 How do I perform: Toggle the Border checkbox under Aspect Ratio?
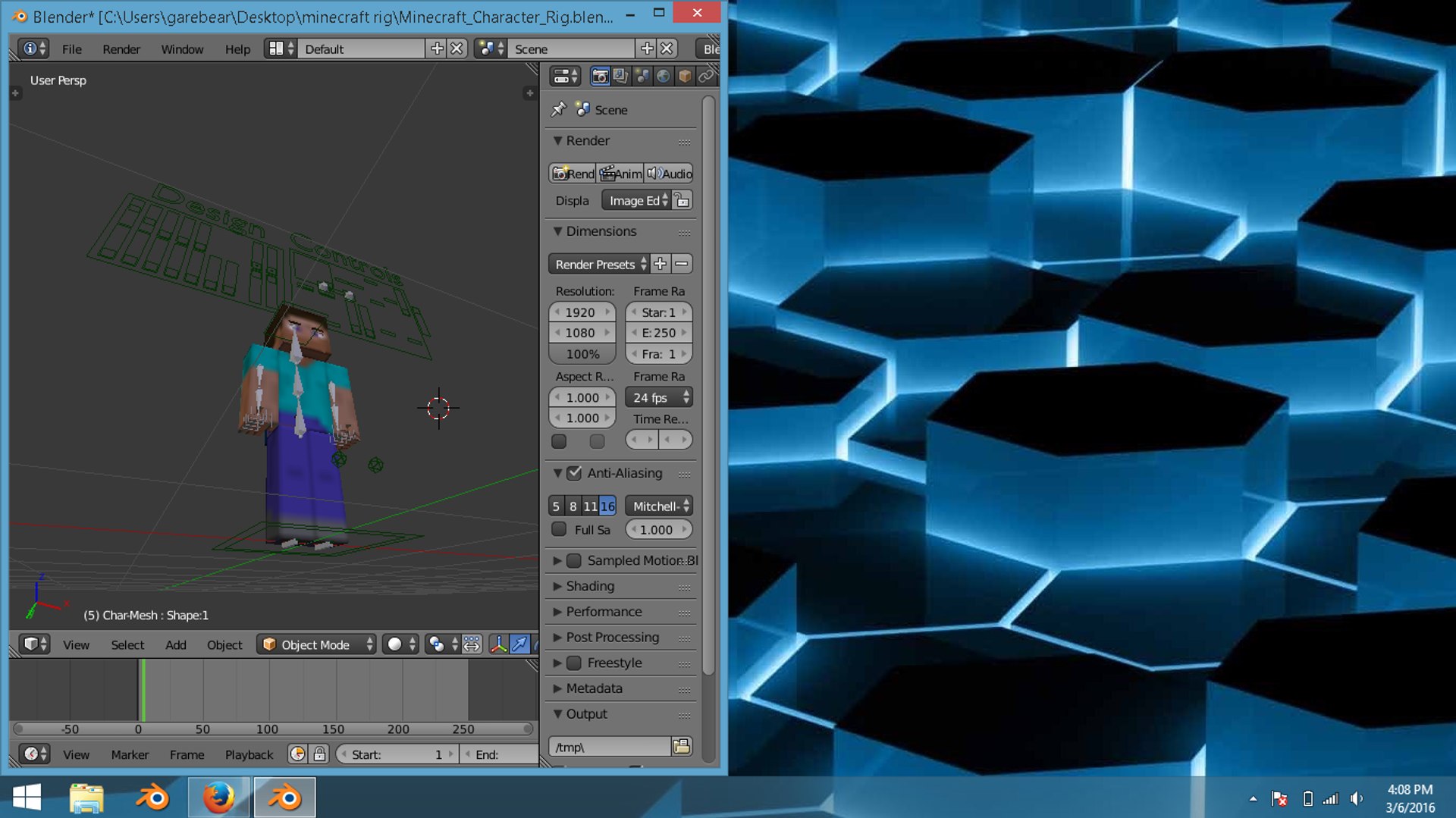pyautogui.click(x=559, y=440)
